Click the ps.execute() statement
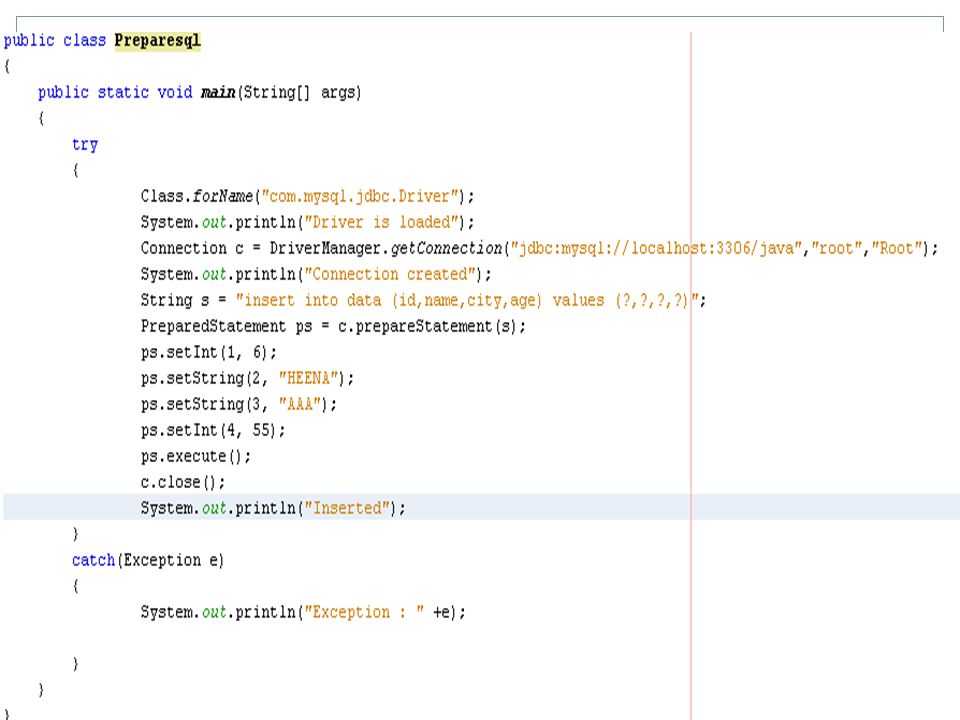960x720 pixels. click(x=195, y=457)
